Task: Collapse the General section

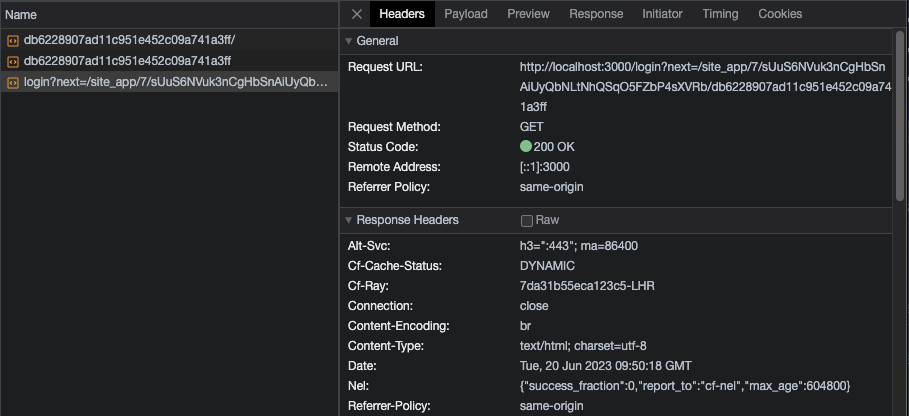Action: coord(348,41)
